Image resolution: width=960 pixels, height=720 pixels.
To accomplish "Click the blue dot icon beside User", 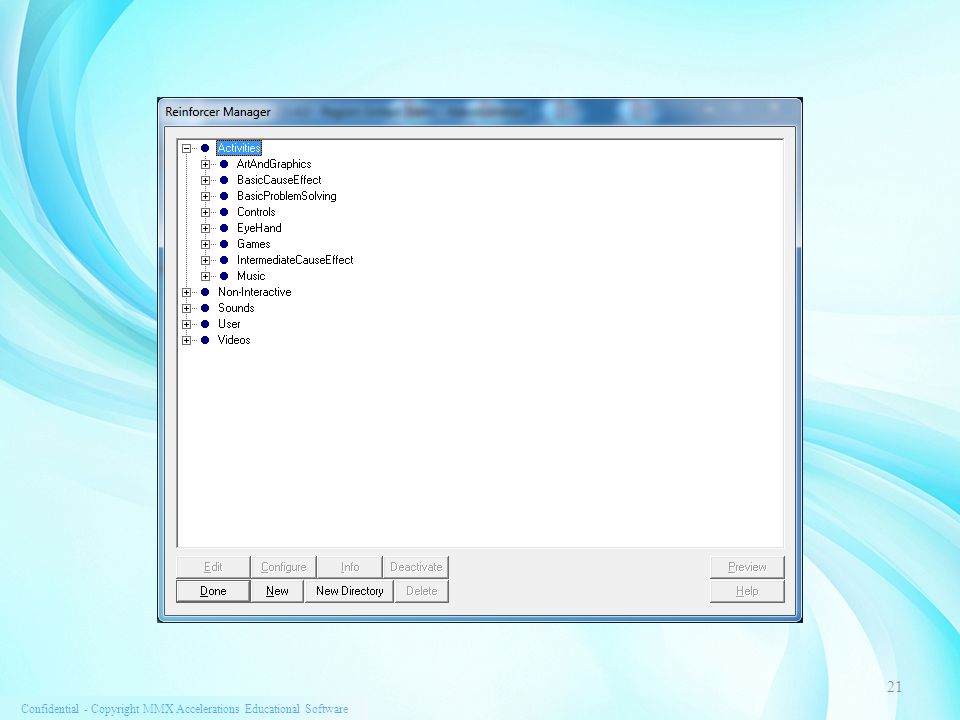I will click(x=205, y=324).
